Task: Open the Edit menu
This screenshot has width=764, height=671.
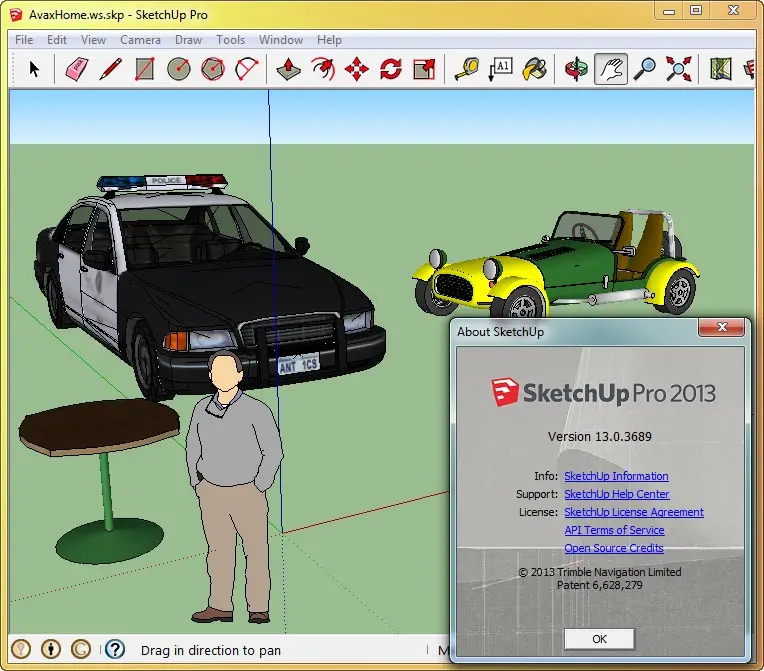Action: pyautogui.click(x=57, y=40)
